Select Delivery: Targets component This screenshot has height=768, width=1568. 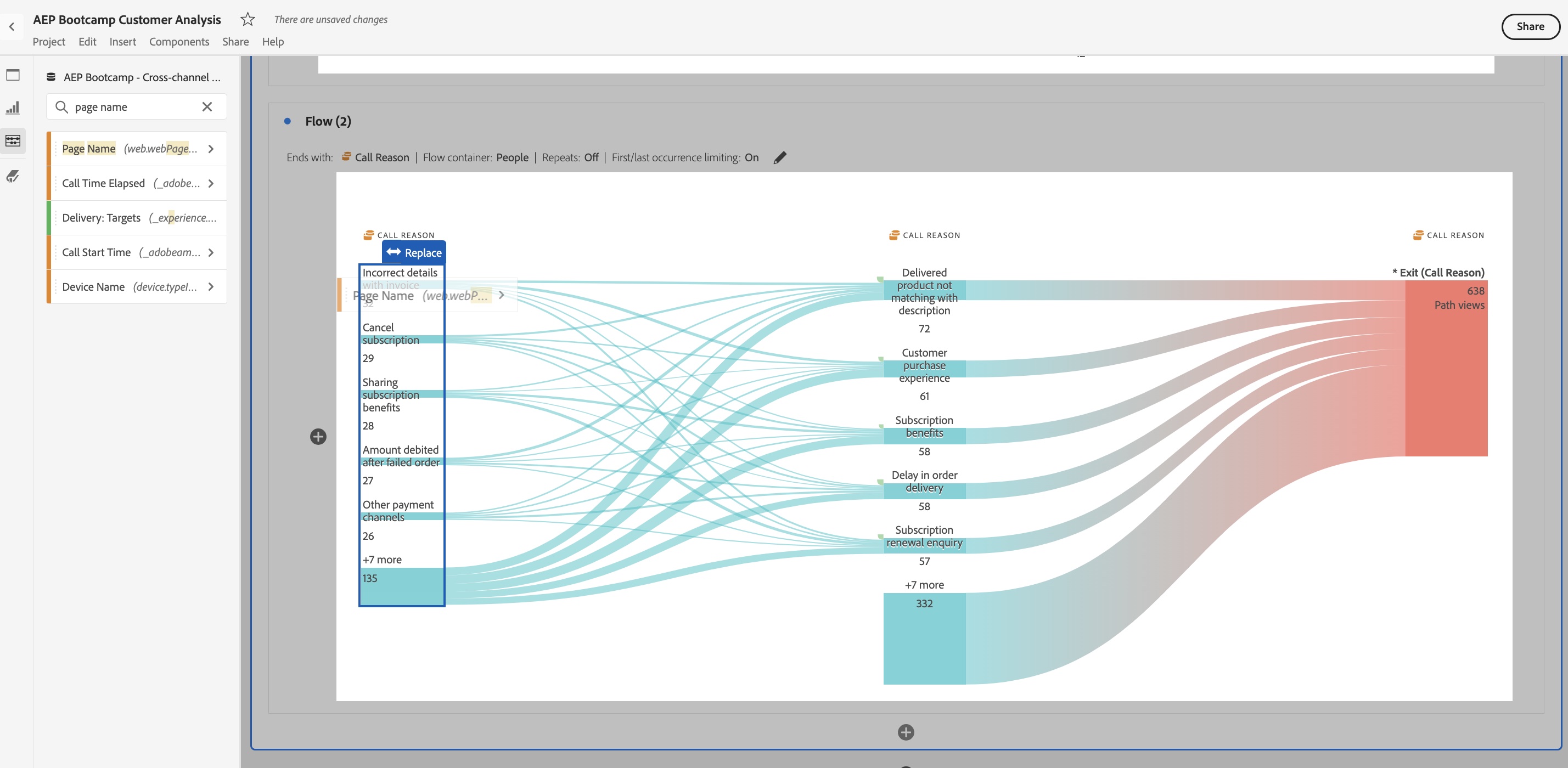pos(137,218)
